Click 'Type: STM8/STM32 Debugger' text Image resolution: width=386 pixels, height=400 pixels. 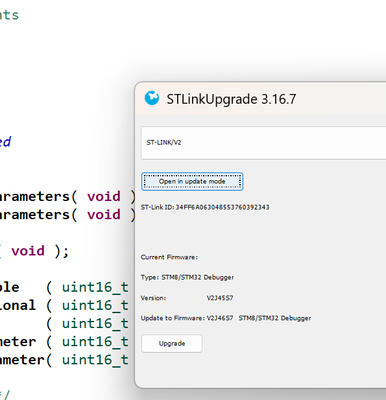coord(187,277)
